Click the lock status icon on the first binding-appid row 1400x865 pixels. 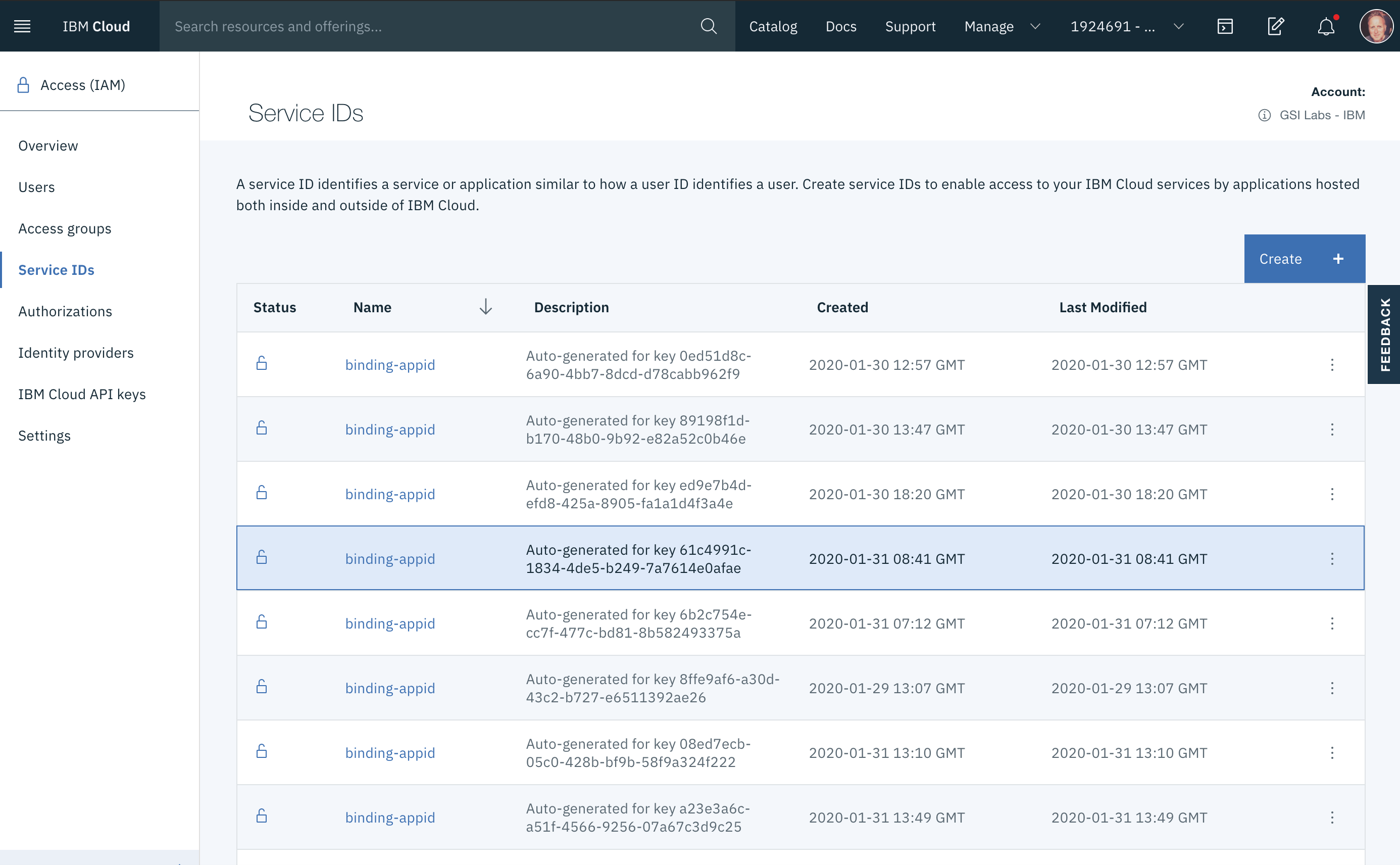click(262, 364)
